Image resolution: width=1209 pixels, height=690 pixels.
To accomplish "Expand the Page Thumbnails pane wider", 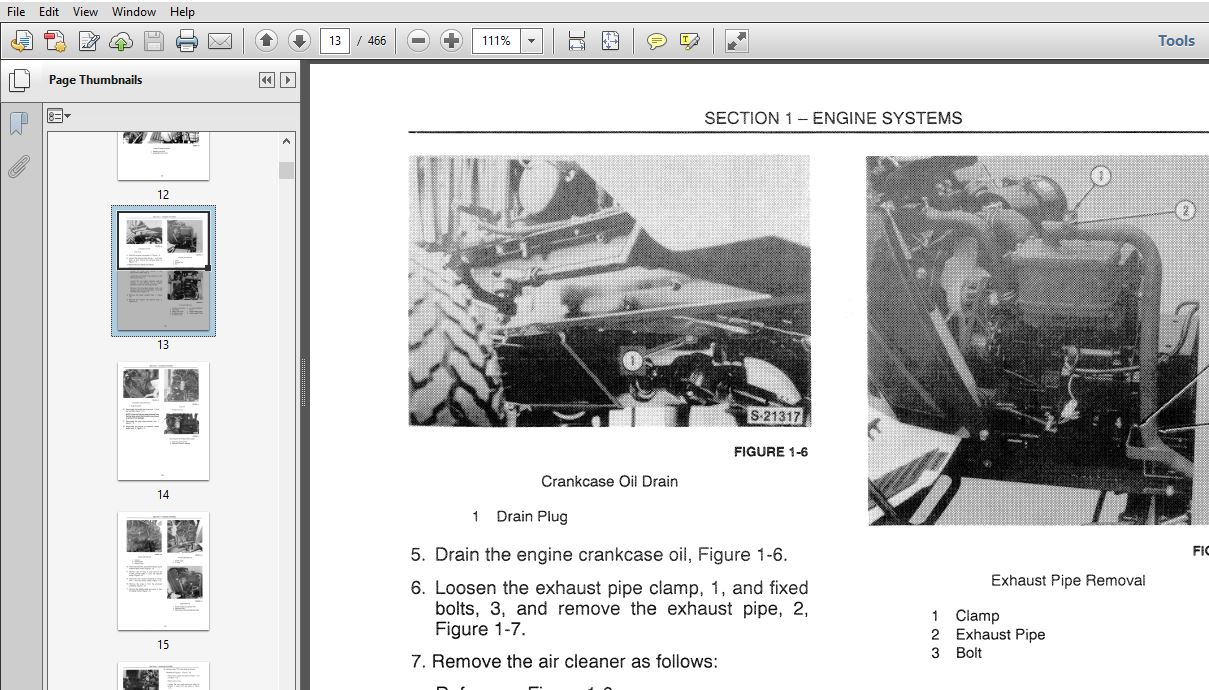I will click(x=288, y=80).
